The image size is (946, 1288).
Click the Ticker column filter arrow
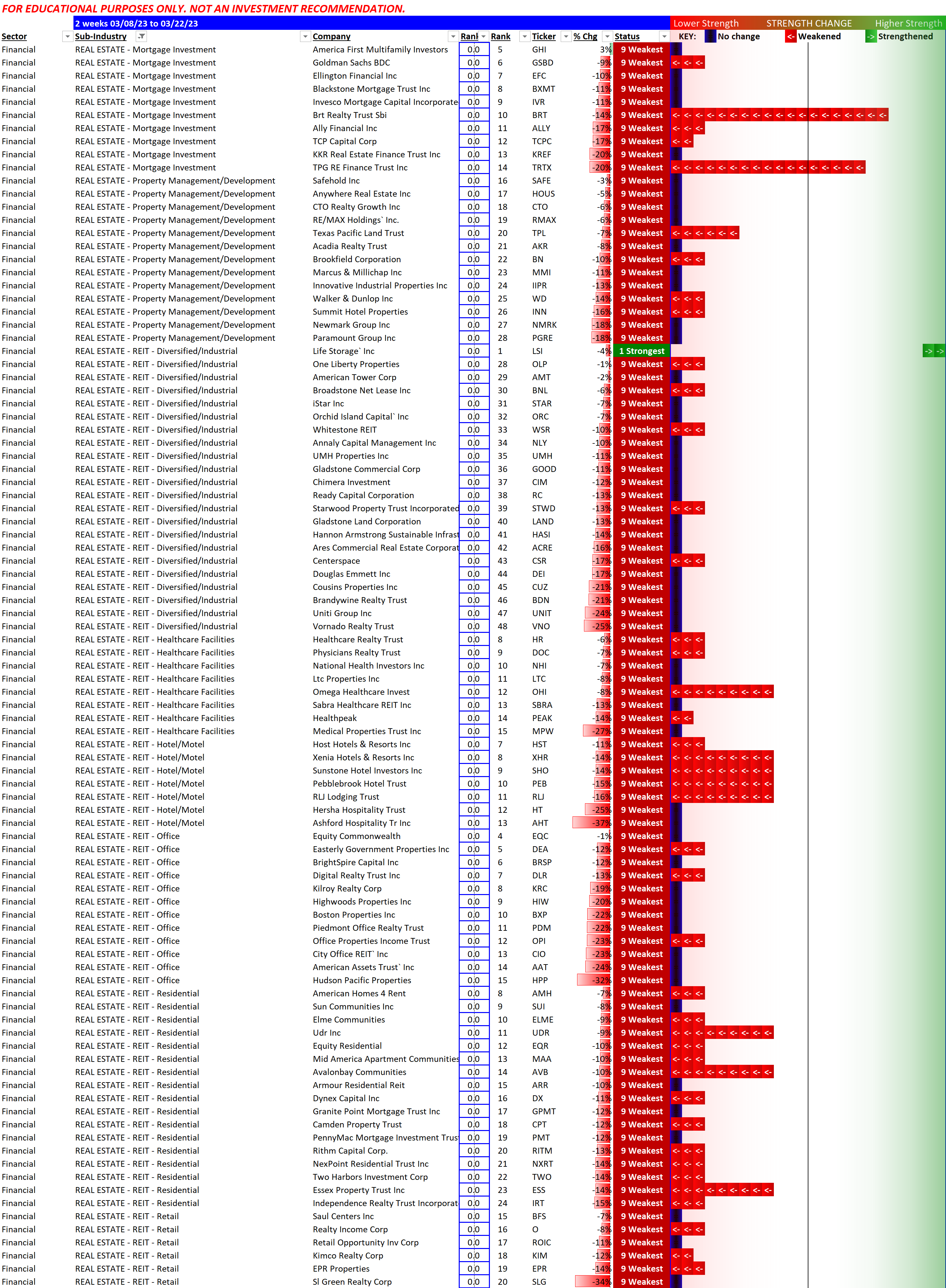566,37
